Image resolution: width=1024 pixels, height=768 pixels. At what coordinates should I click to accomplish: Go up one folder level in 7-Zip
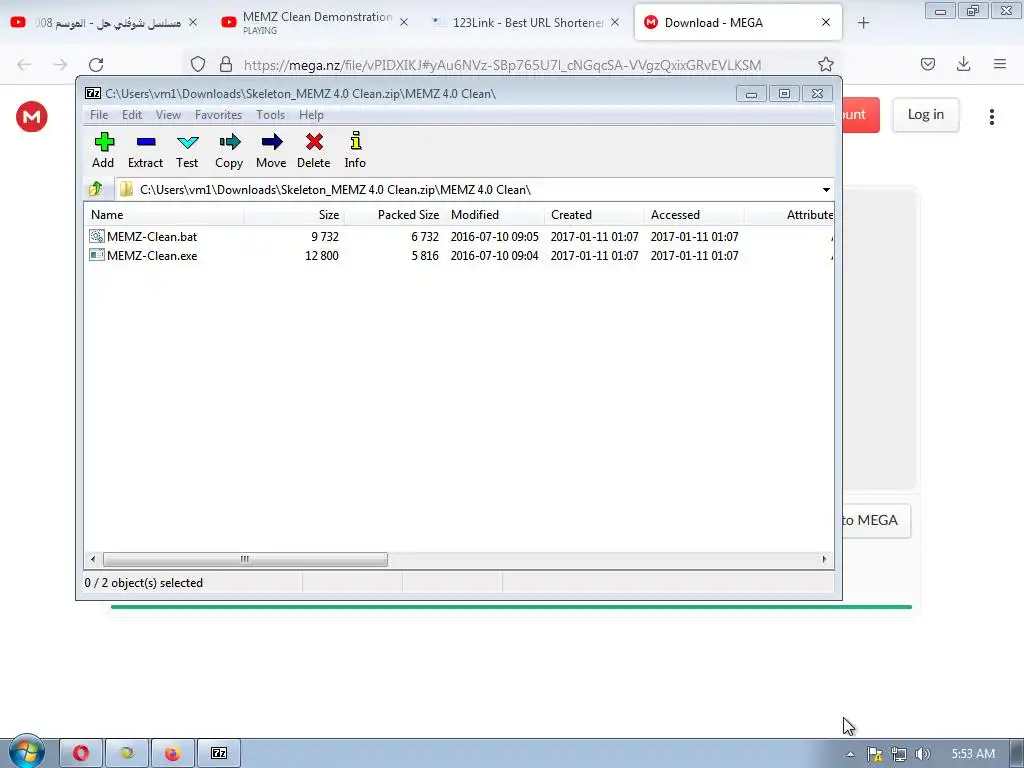click(x=96, y=189)
